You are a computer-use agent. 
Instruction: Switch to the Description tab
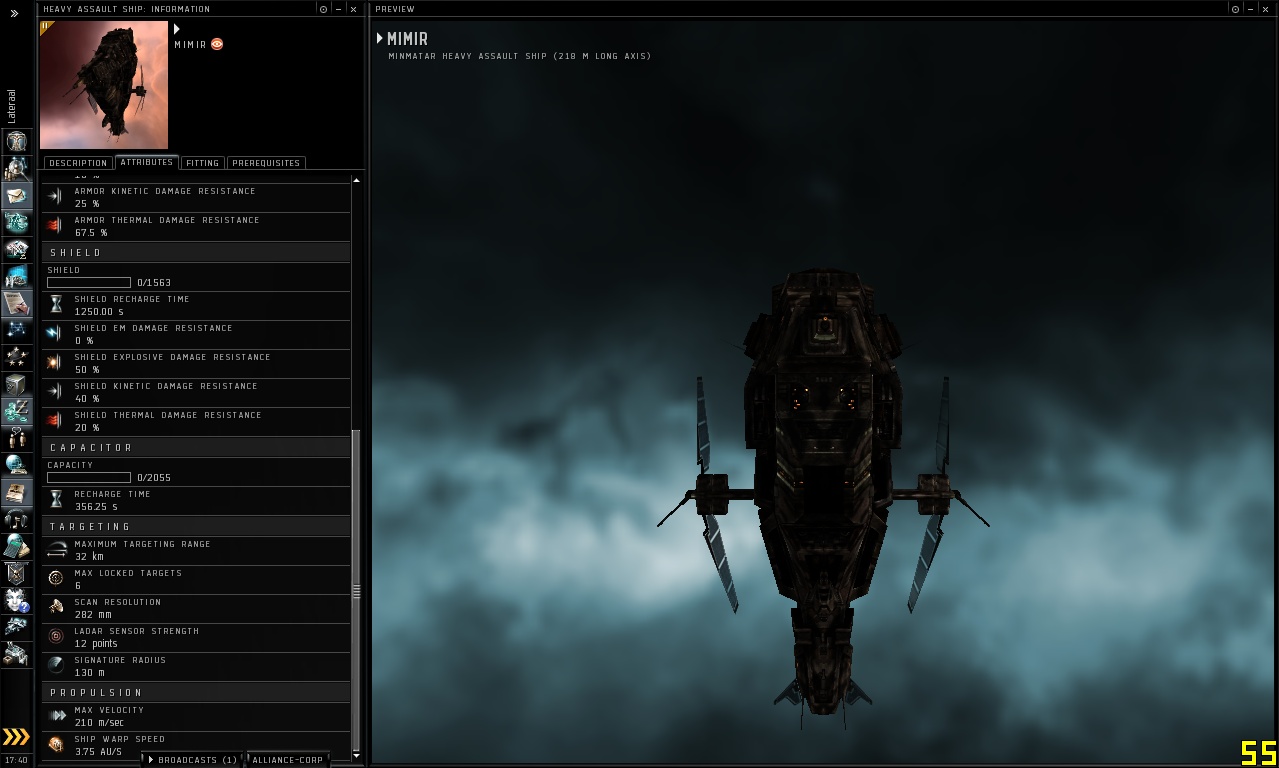coord(78,163)
